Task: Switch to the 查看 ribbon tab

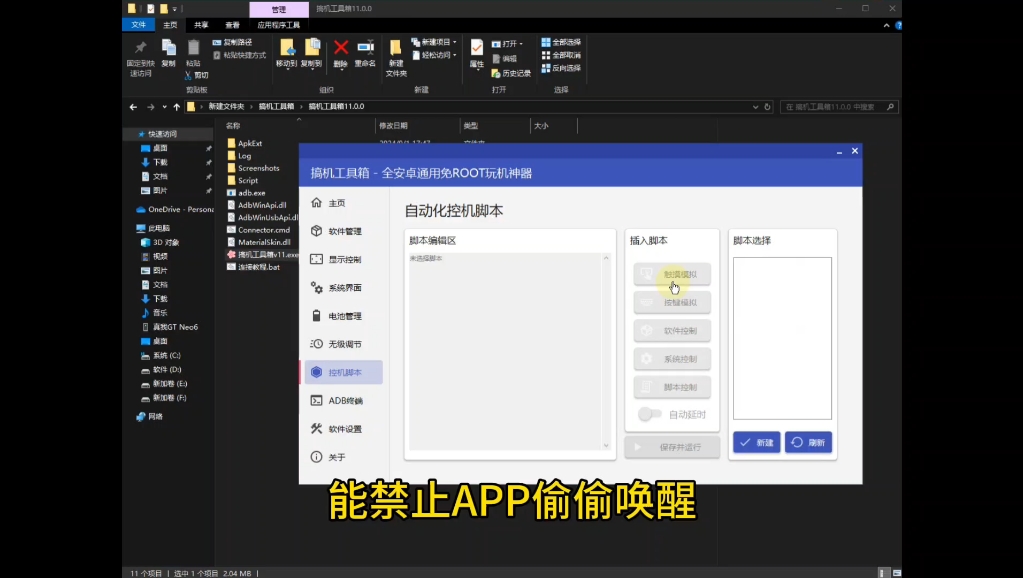Action: point(232,25)
